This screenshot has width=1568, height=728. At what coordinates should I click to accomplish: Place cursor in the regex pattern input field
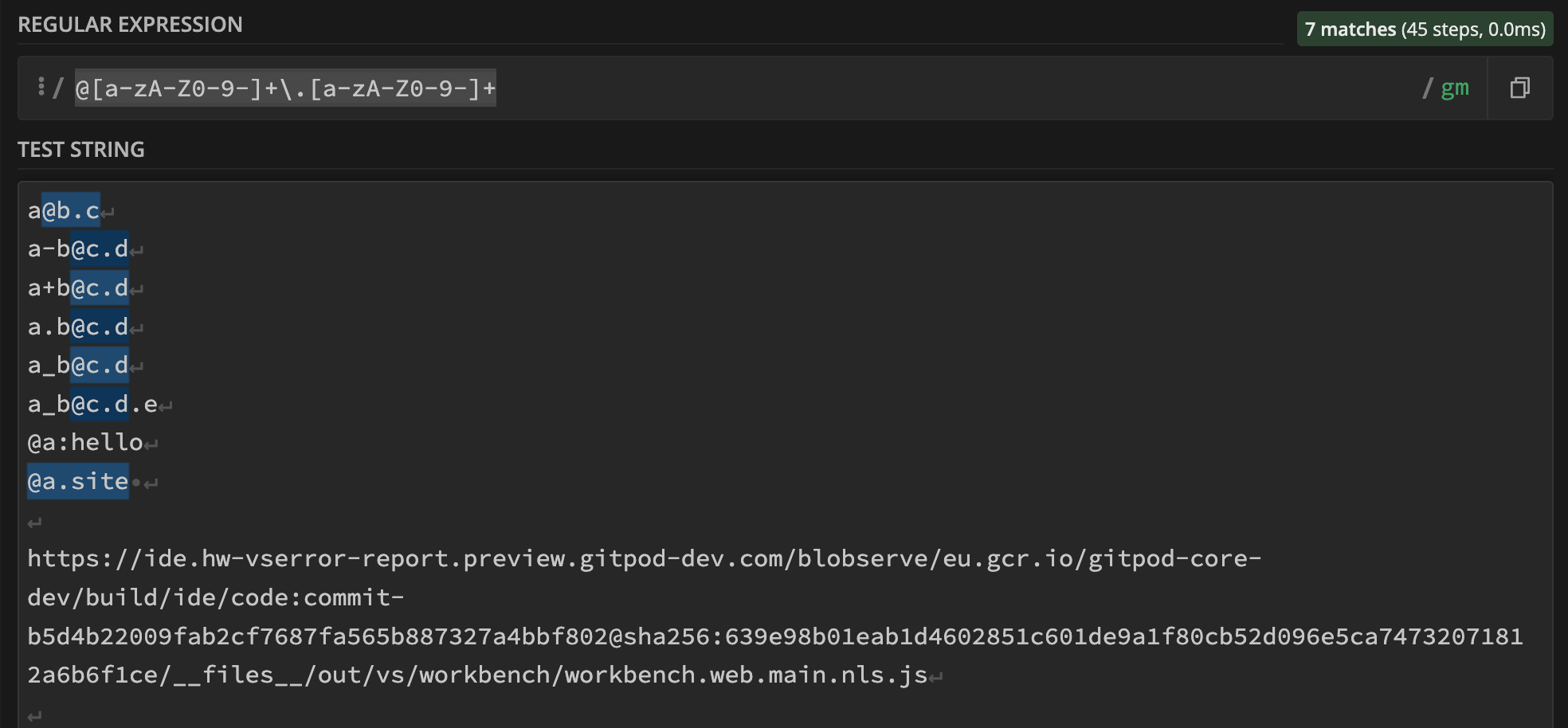pyautogui.click(x=284, y=88)
